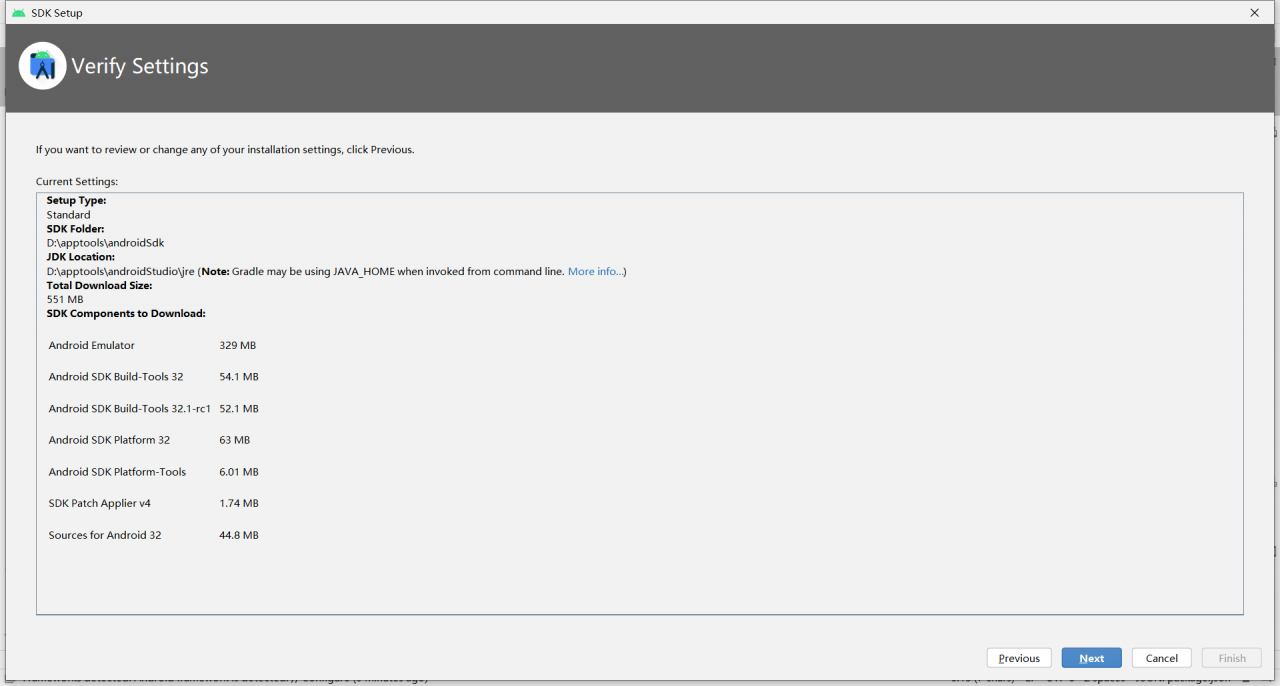Image resolution: width=1280 pixels, height=686 pixels.
Task: Click the Android Studio logo in the header
Action: click(43, 66)
